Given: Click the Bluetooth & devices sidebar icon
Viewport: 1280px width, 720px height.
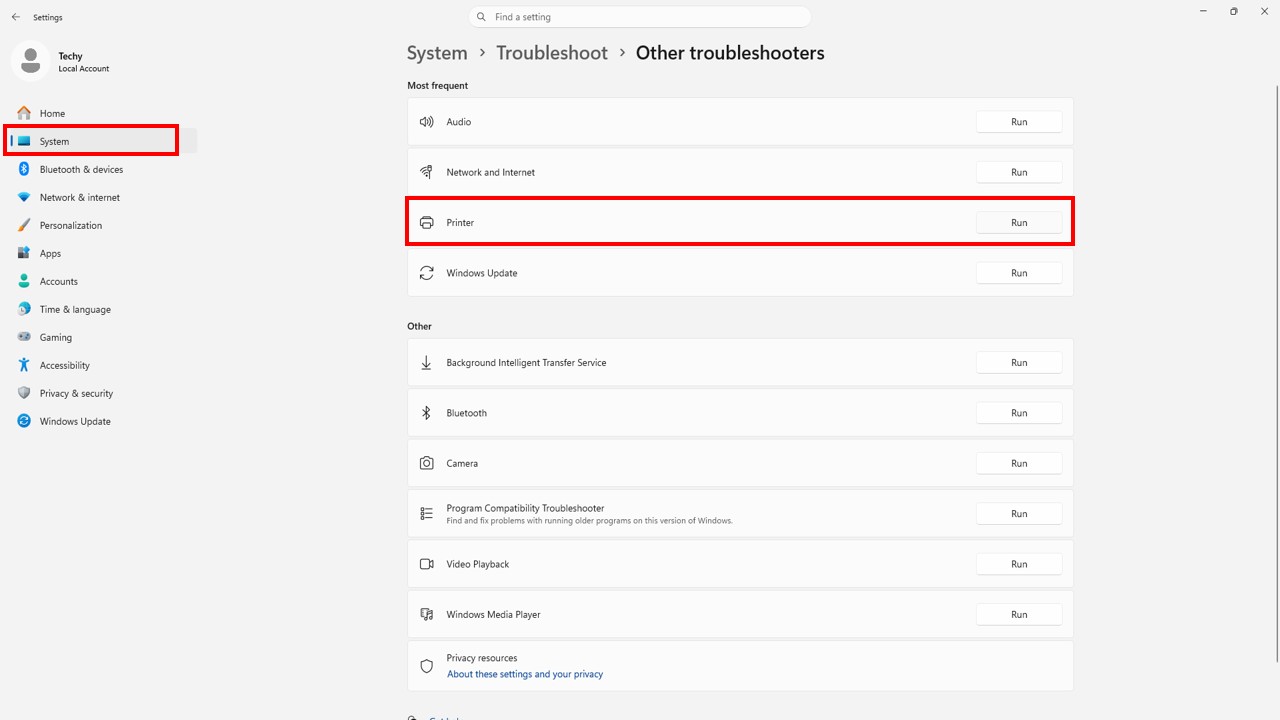Looking at the screenshot, I should 24,169.
